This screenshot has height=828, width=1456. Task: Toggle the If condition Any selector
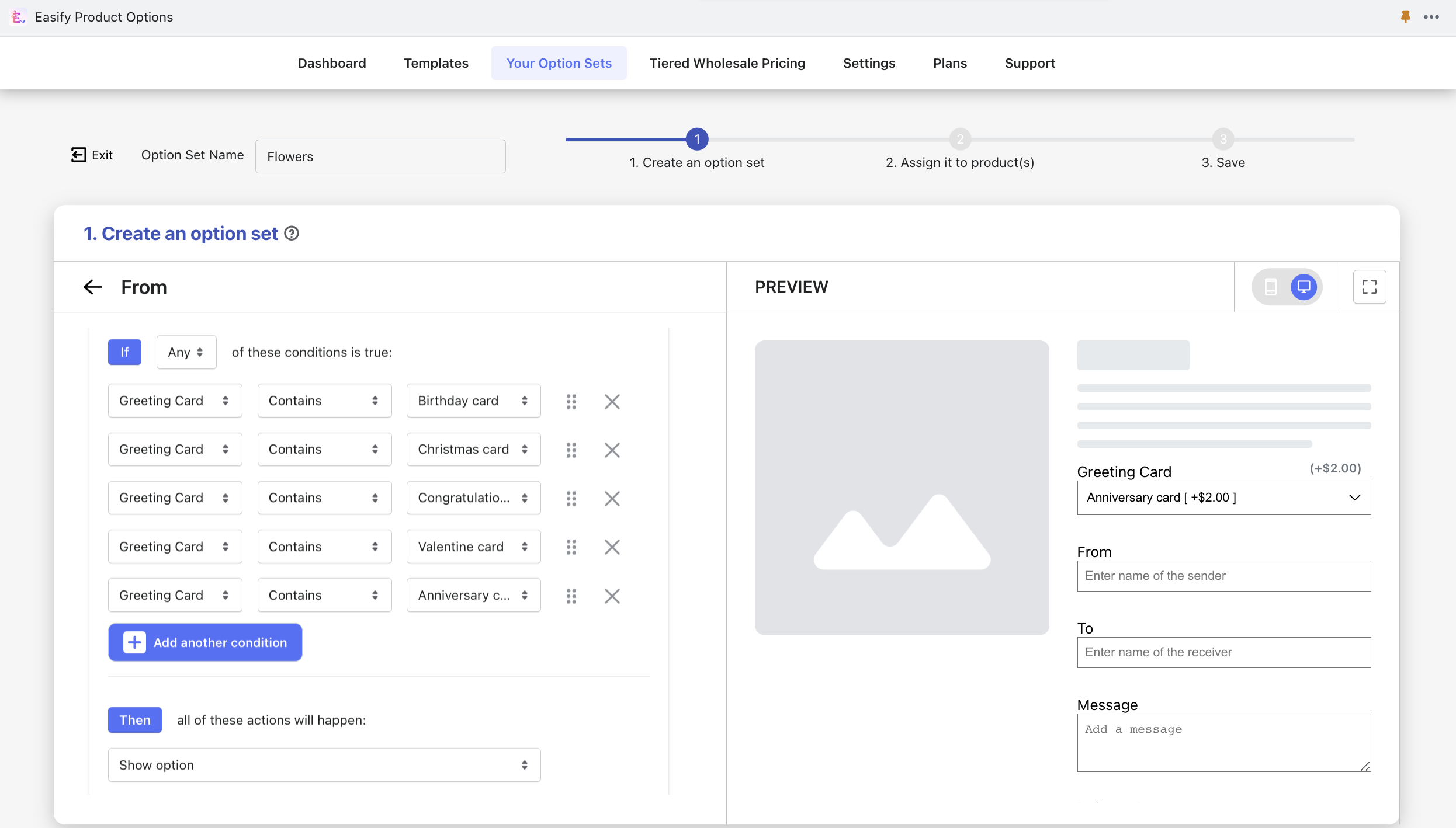[186, 351]
